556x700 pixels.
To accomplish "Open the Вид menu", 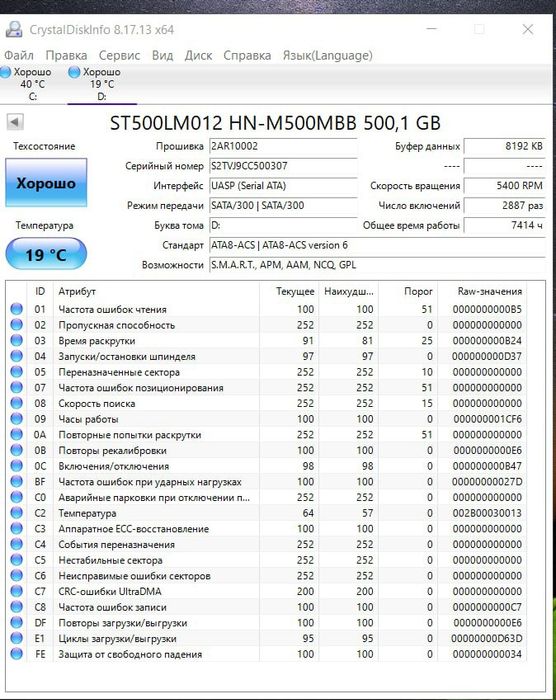I will tap(163, 55).
